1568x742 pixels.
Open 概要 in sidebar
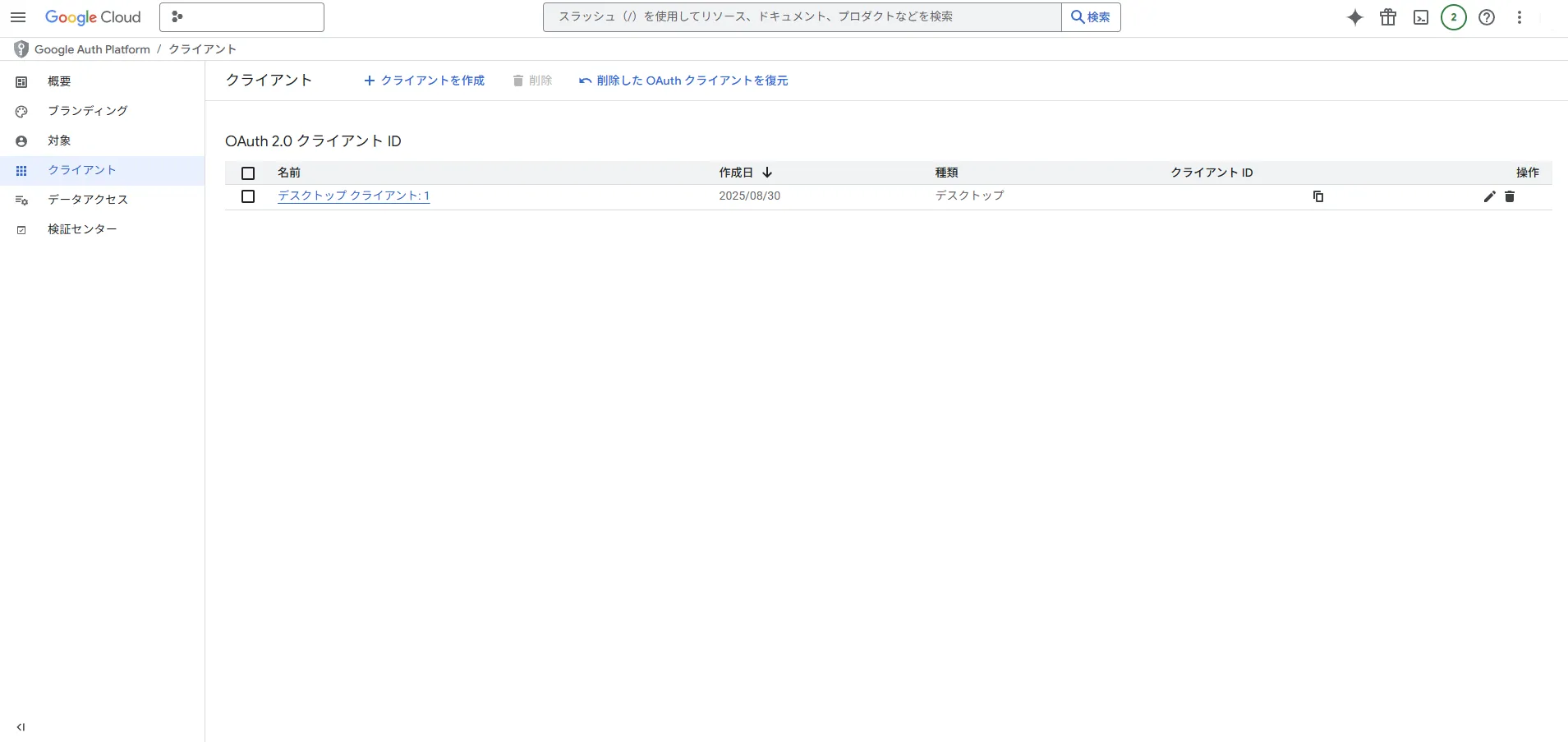tap(102, 81)
